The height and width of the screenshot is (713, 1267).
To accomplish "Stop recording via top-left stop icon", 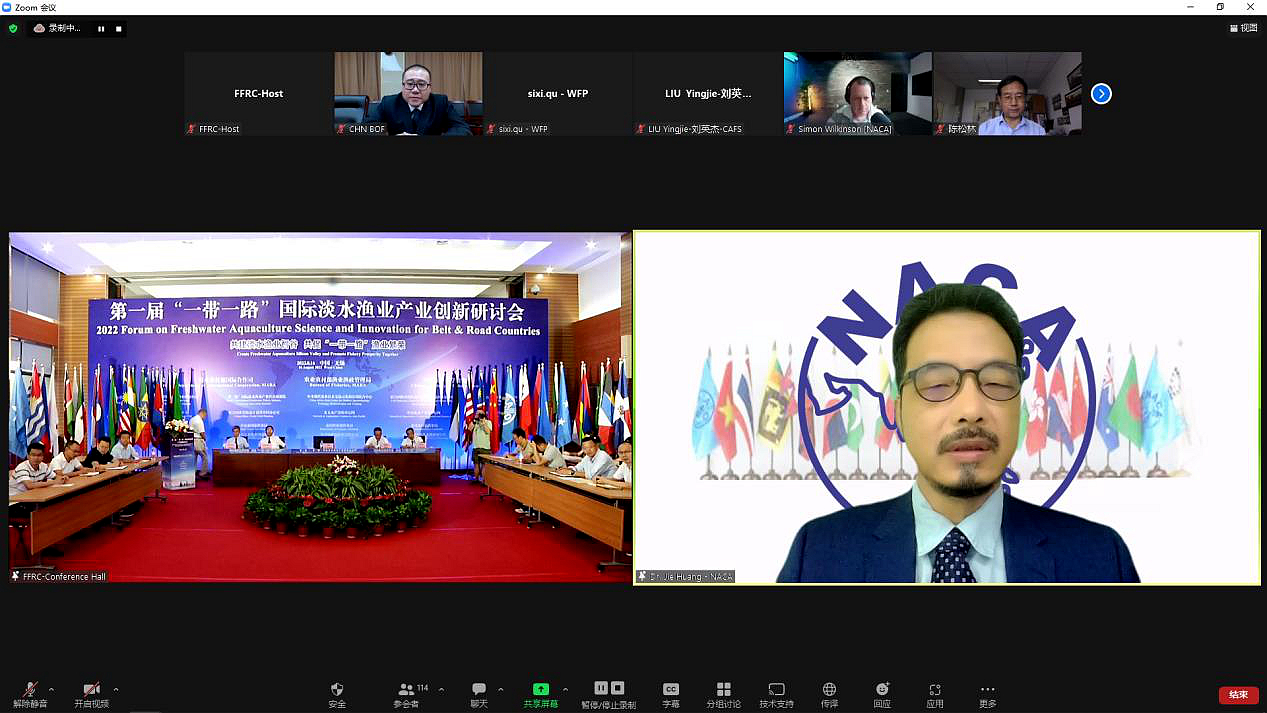I will click(x=118, y=29).
